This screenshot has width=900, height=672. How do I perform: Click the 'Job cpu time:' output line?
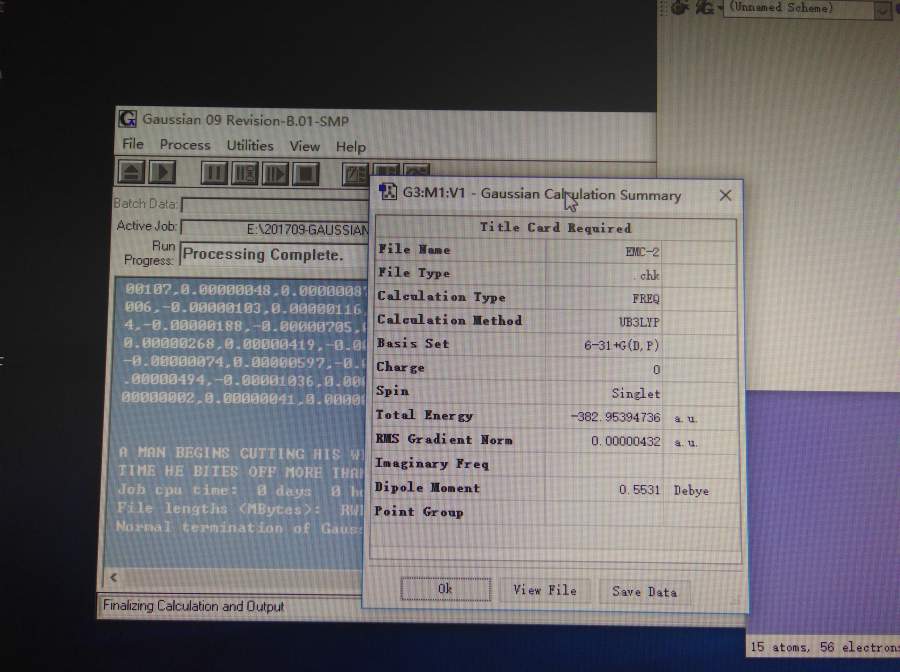240,491
